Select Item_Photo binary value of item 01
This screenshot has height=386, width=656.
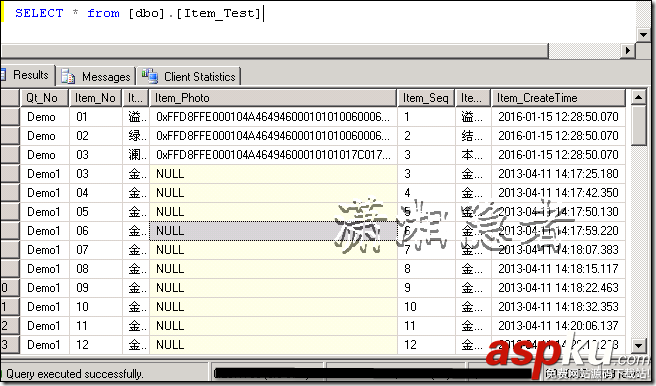point(273,117)
